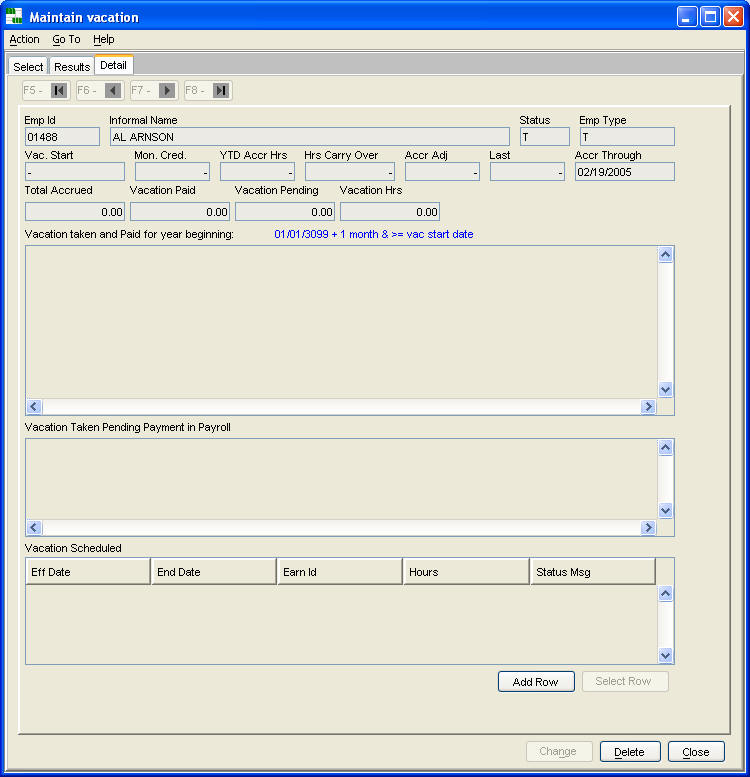Image resolution: width=750 pixels, height=777 pixels.
Task: Click the Maintain vacation application icon
Action: (x=14, y=16)
